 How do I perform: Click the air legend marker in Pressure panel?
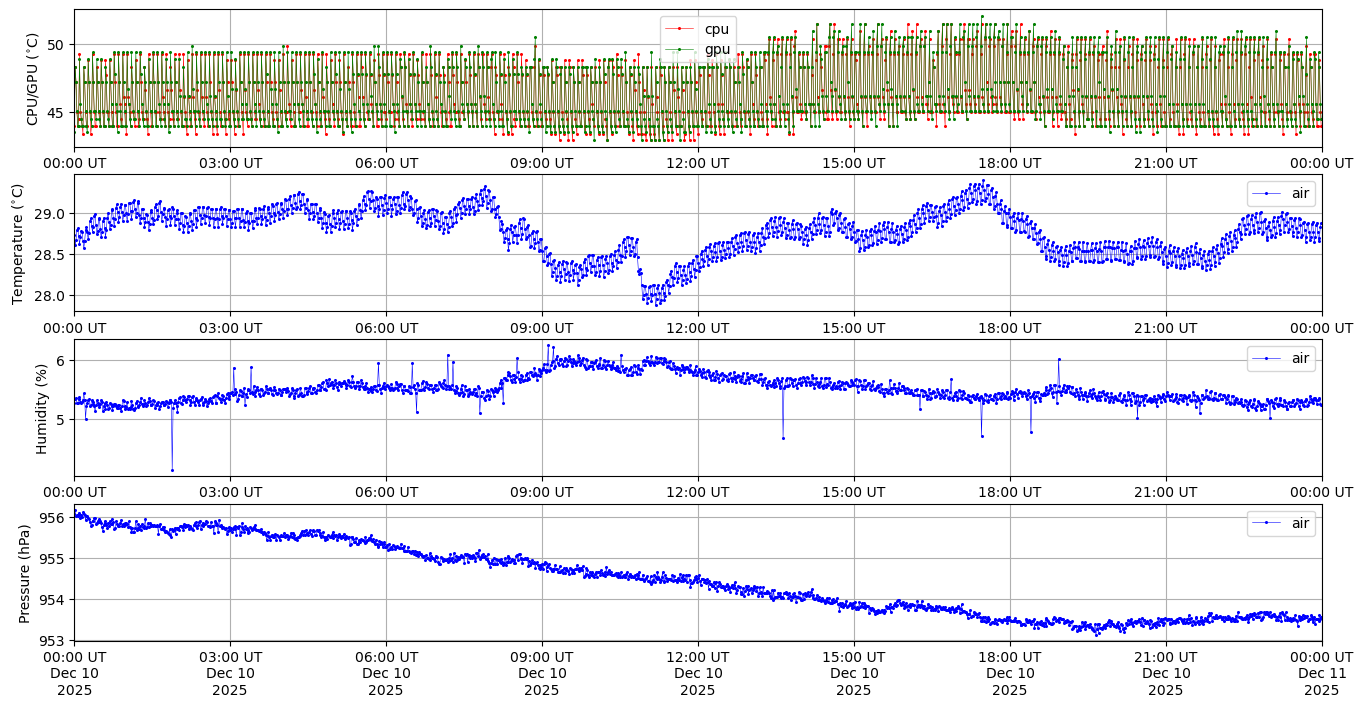pos(1266,523)
